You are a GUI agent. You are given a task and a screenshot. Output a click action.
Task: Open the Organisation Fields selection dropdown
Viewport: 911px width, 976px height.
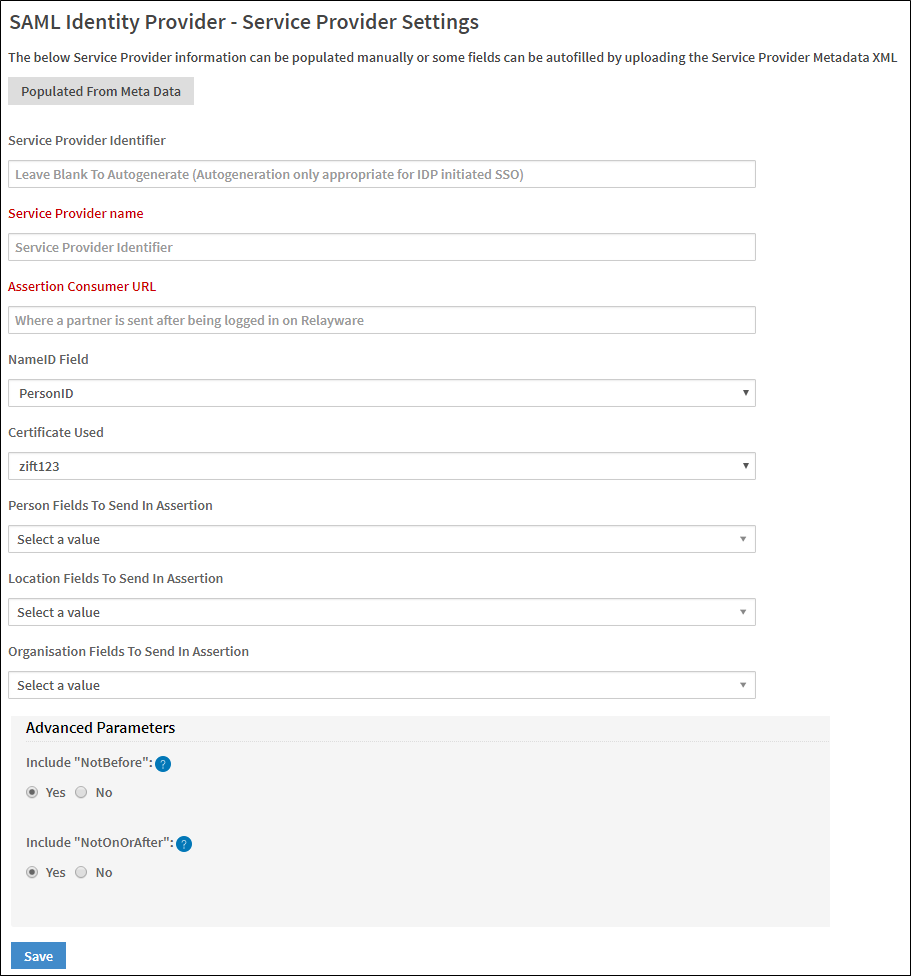point(380,685)
